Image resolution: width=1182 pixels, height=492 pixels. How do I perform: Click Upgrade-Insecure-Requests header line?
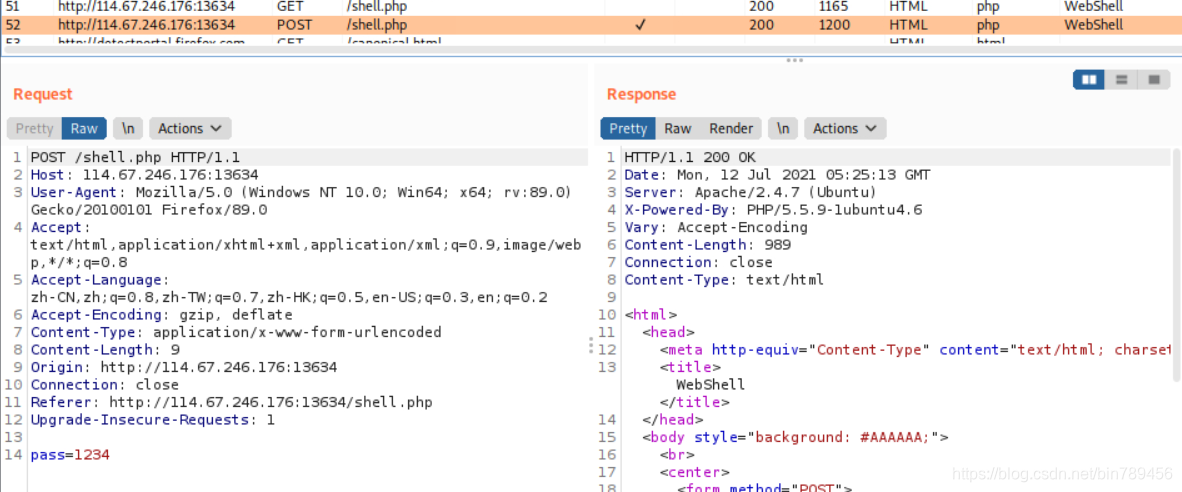coord(152,420)
